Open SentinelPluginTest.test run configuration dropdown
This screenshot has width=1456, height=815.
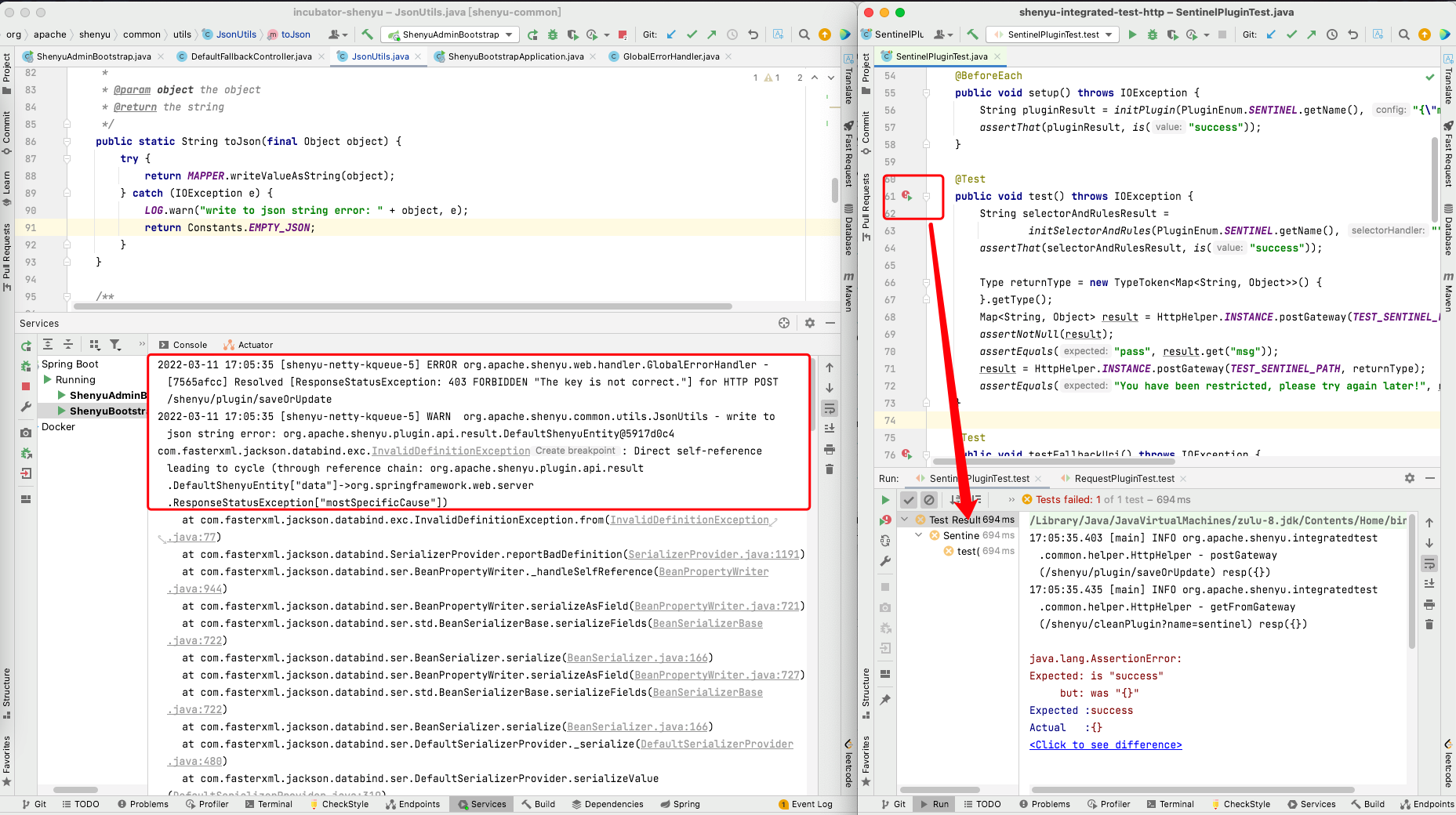(x=1053, y=34)
